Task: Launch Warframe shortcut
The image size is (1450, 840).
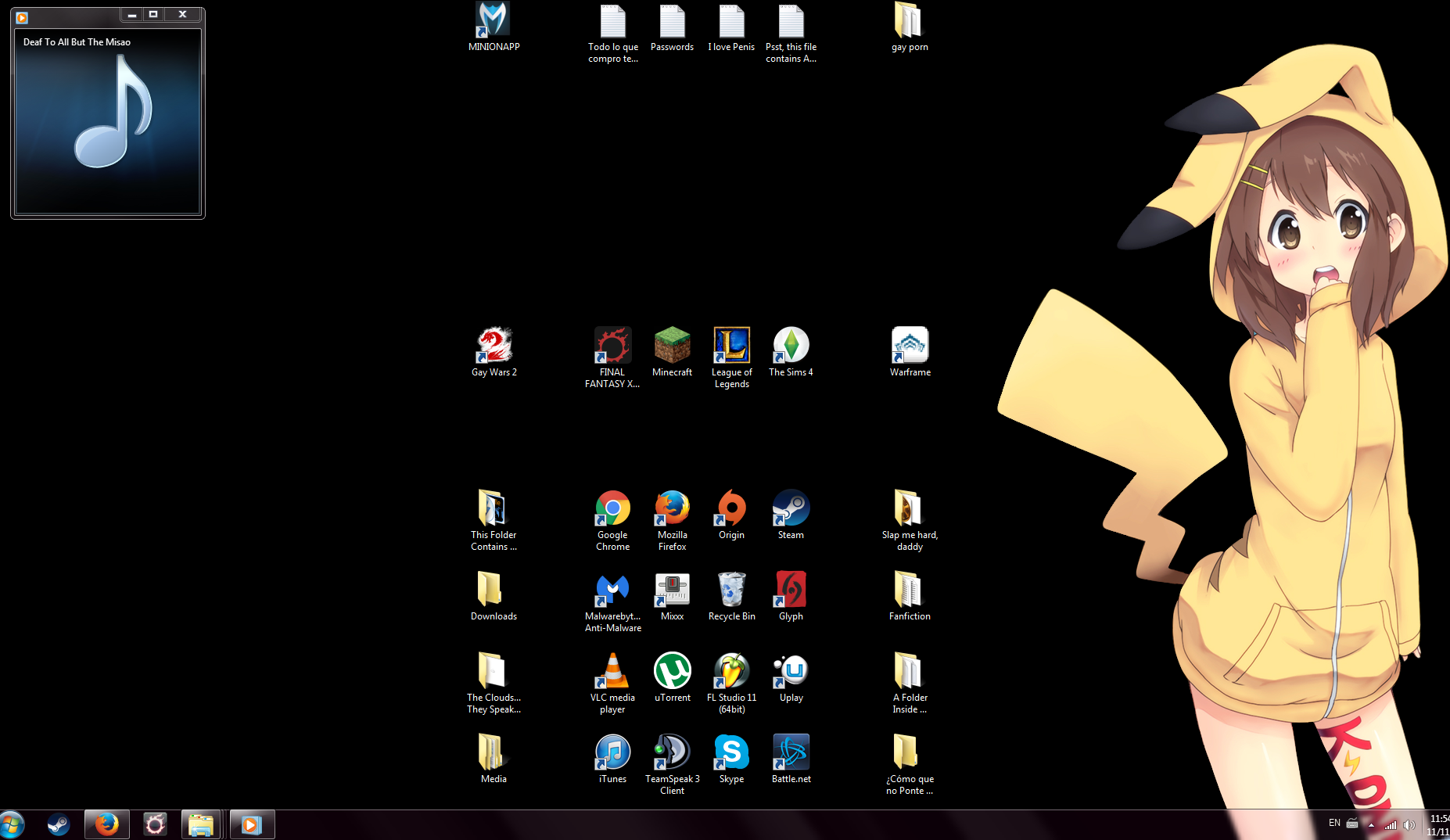Action: (x=910, y=352)
